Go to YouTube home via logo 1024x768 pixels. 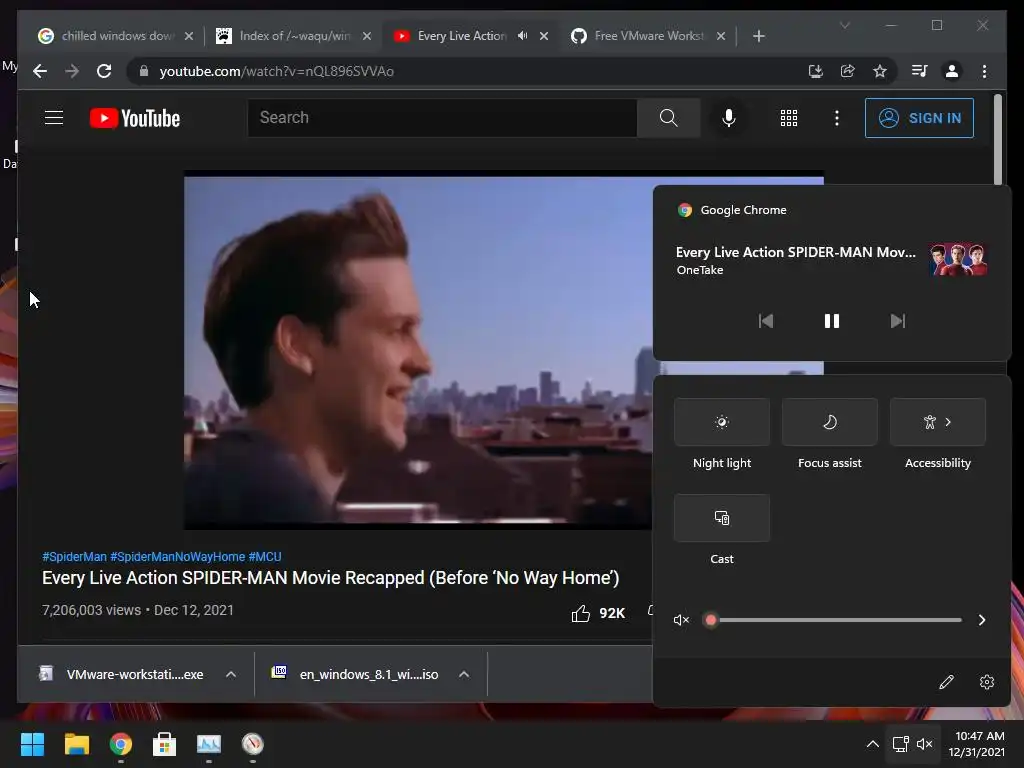tap(135, 118)
